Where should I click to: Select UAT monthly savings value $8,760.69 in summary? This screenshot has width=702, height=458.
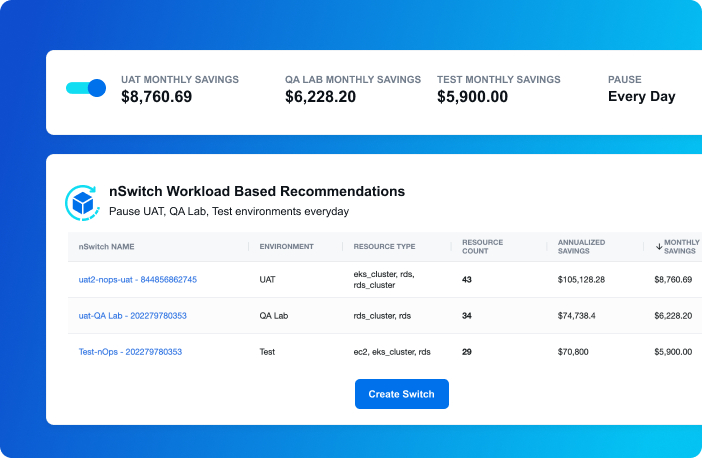pos(156,97)
